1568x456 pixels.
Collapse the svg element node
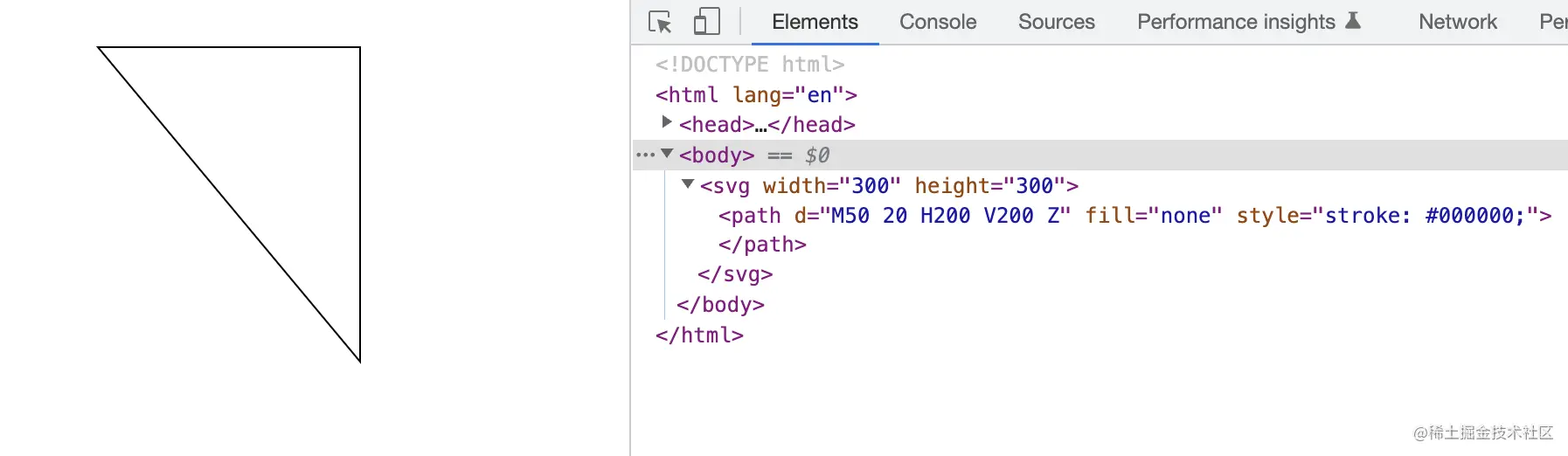(x=688, y=184)
